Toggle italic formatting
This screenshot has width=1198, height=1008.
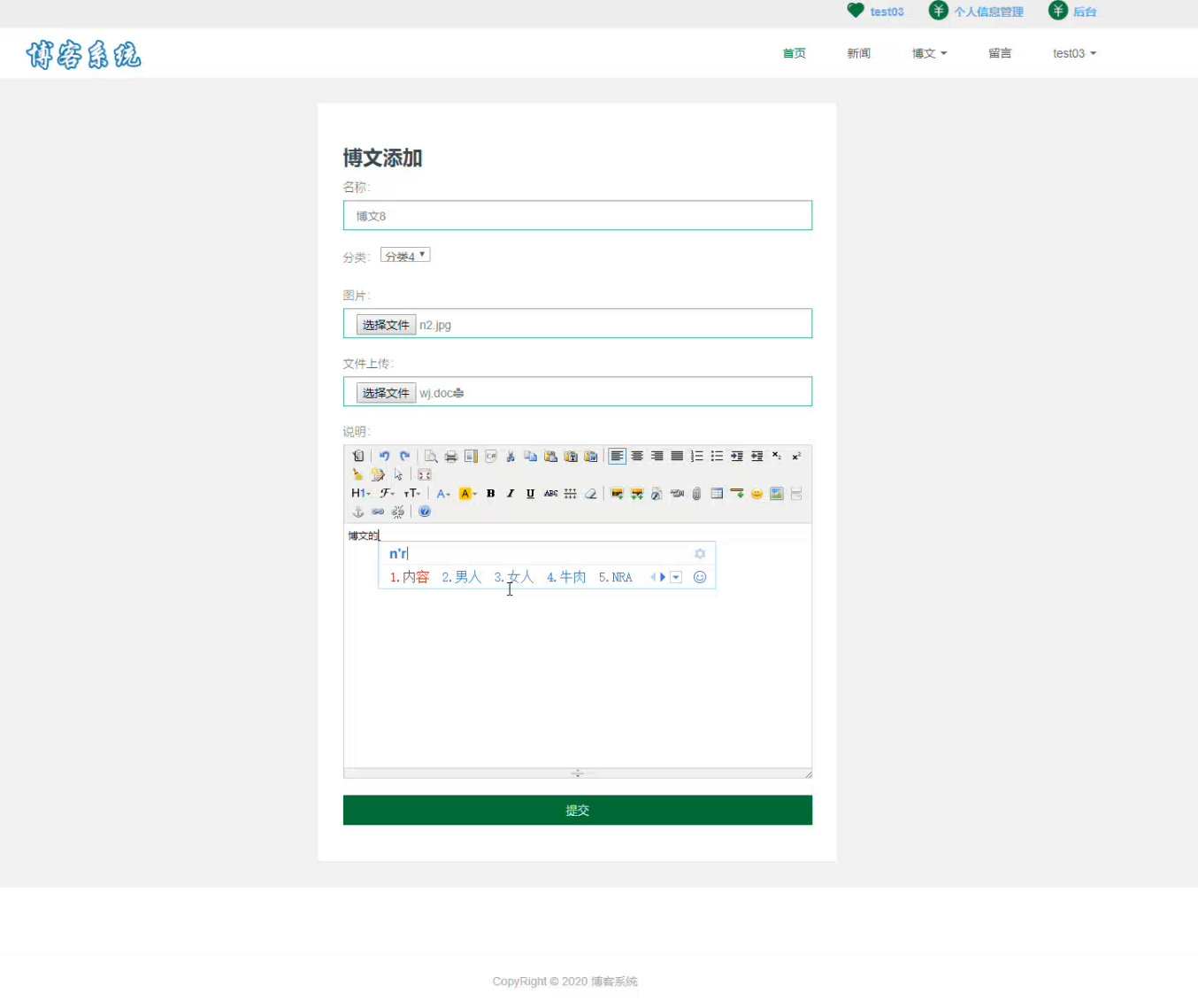tap(511, 493)
